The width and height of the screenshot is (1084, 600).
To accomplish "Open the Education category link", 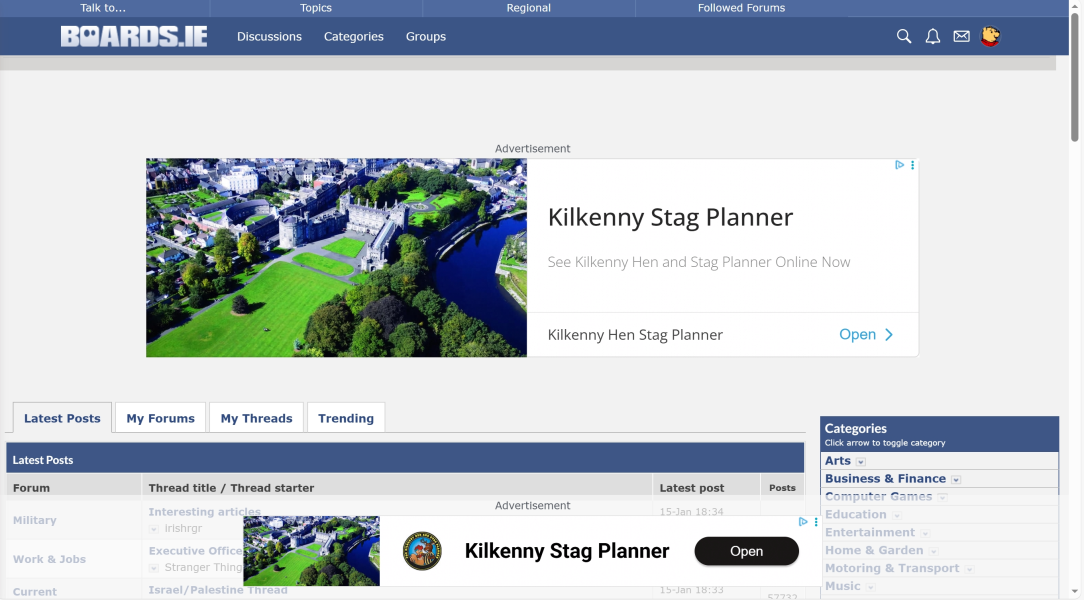I will [x=855, y=514].
